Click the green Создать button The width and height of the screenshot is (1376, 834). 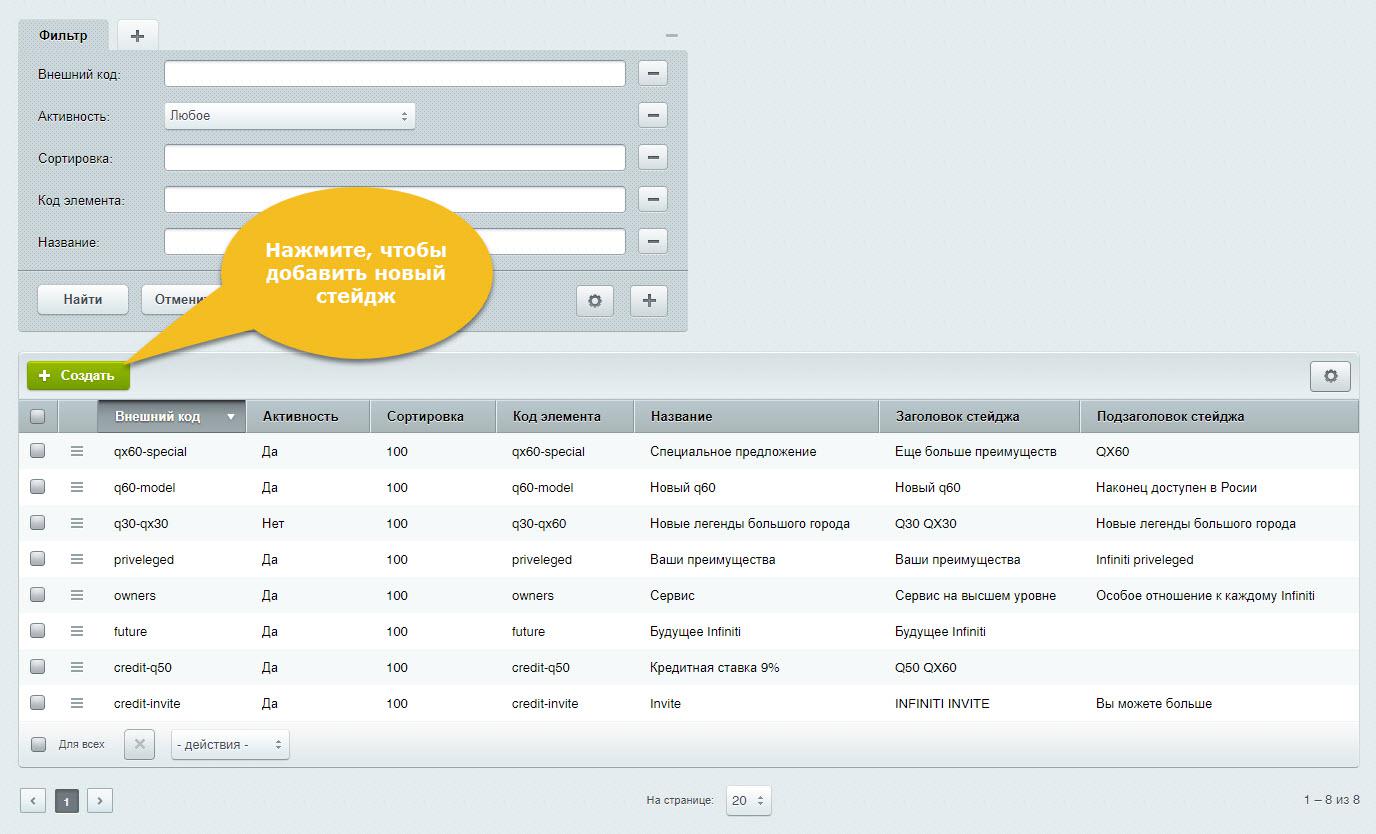pyautogui.click(x=78, y=376)
